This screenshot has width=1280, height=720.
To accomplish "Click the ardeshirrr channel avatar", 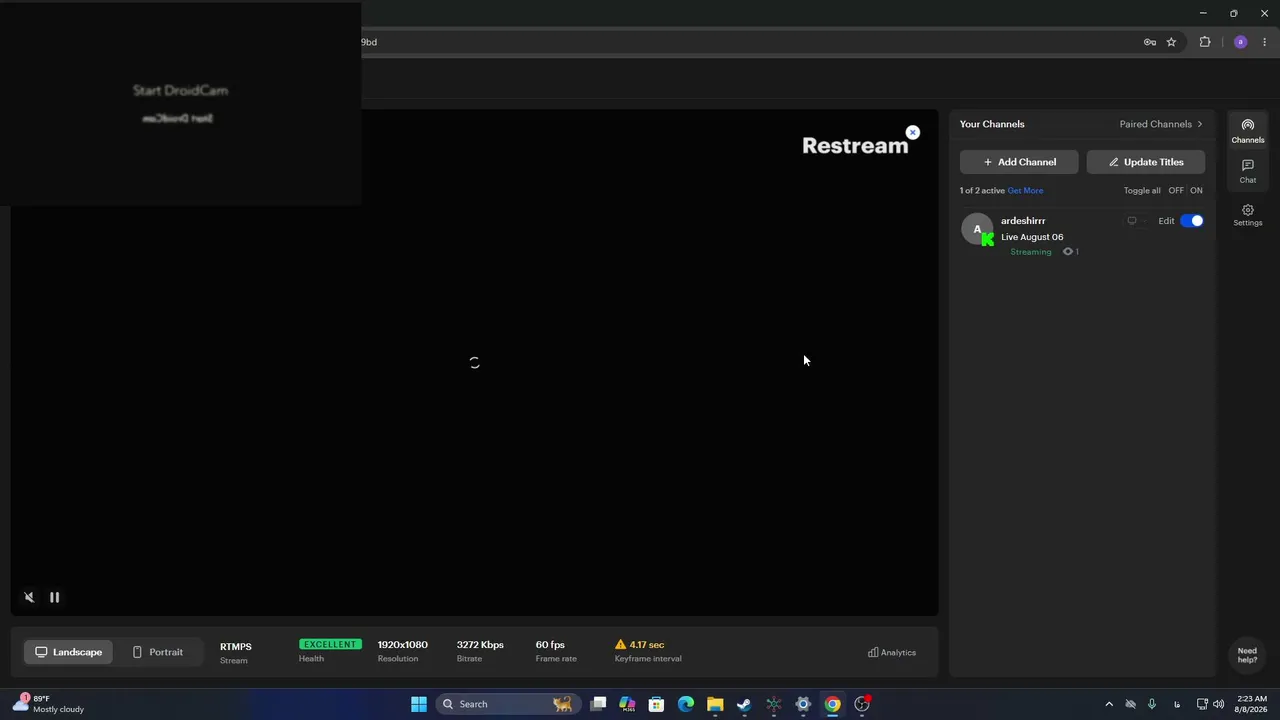I will point(977,229).
